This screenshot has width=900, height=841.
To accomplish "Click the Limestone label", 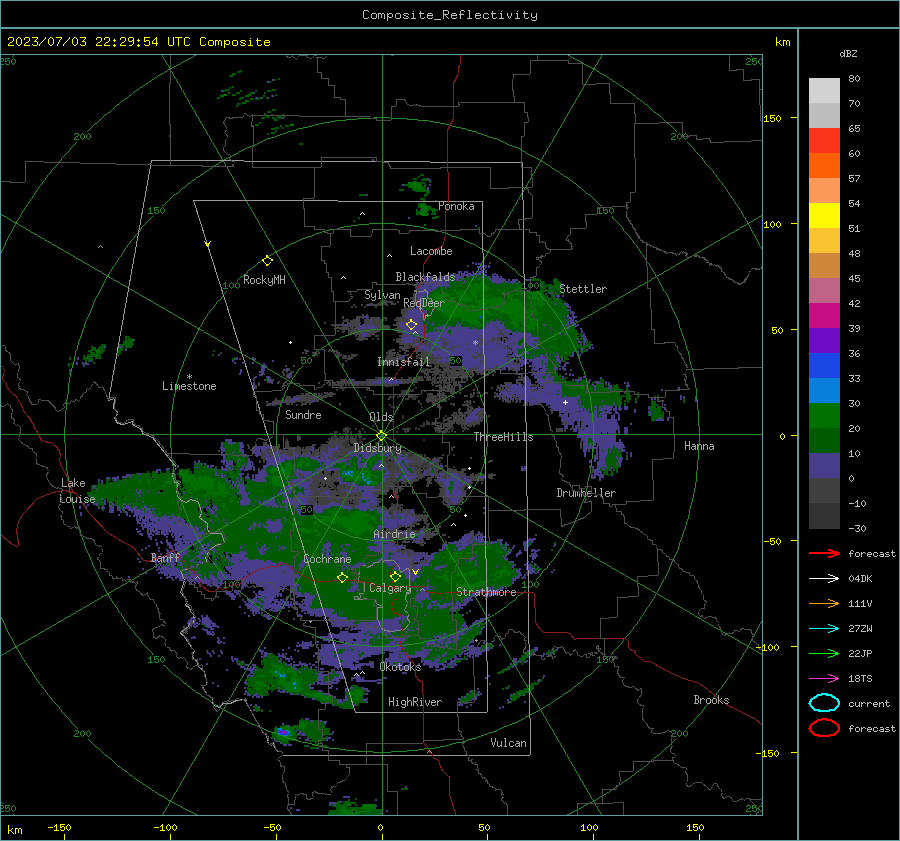I will [189, 386].
